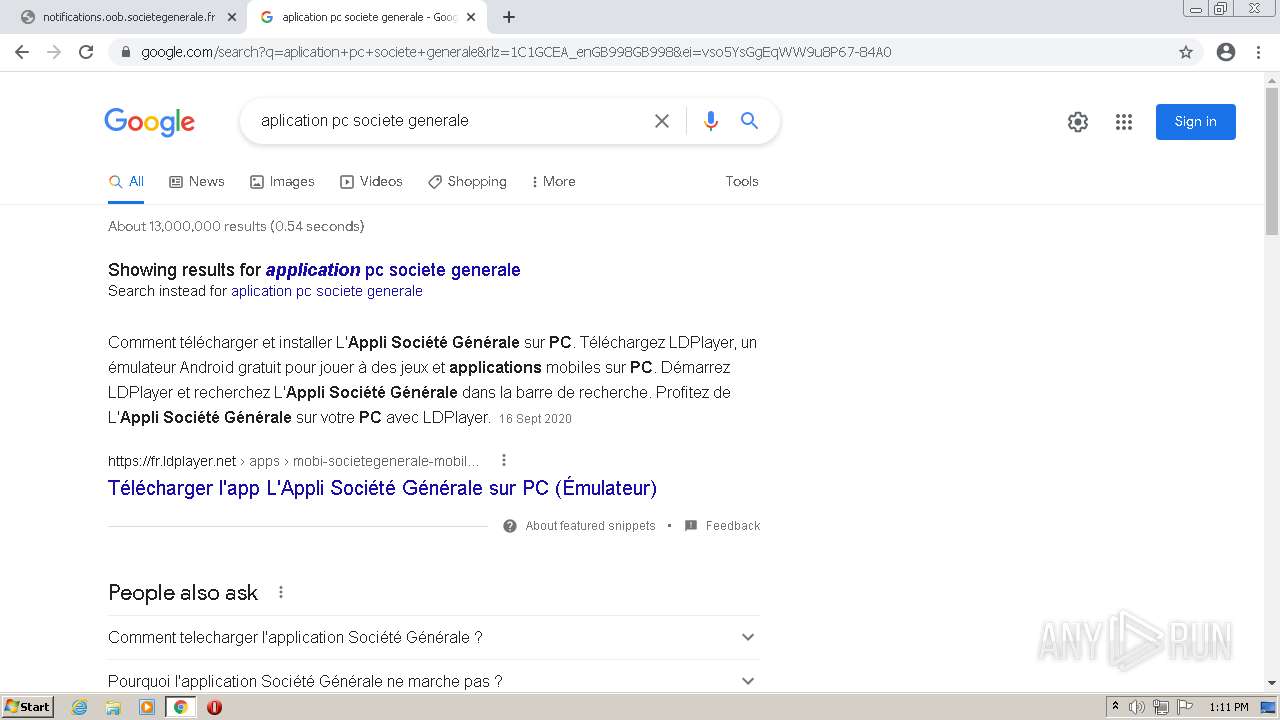Bookmark this page with star icon
This screenshot has width=1280, height=720.
pyautogui.click(x=1186, y=52)
